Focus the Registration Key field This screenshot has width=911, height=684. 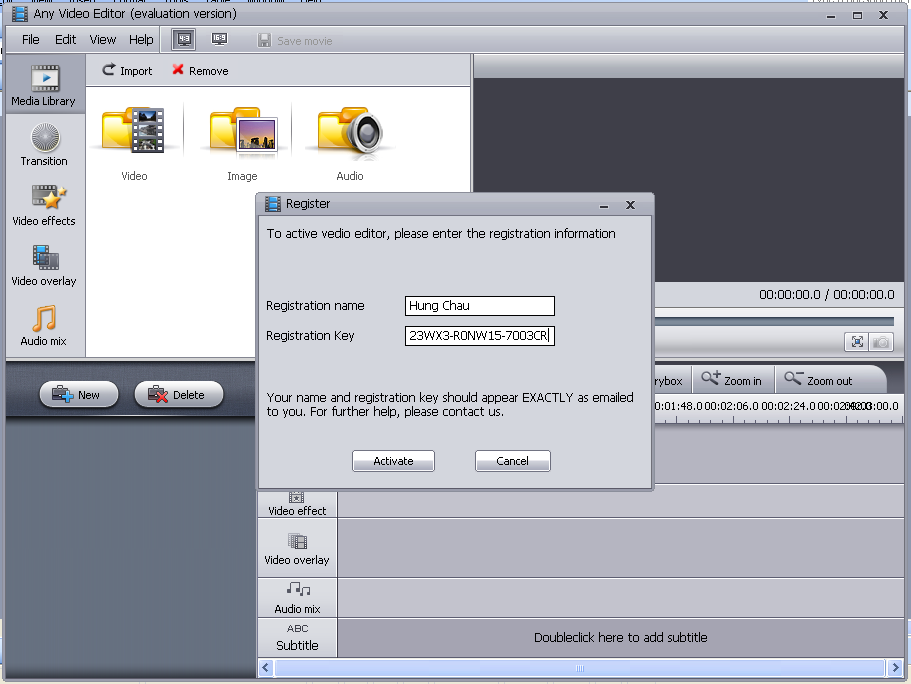coord(480,336)
